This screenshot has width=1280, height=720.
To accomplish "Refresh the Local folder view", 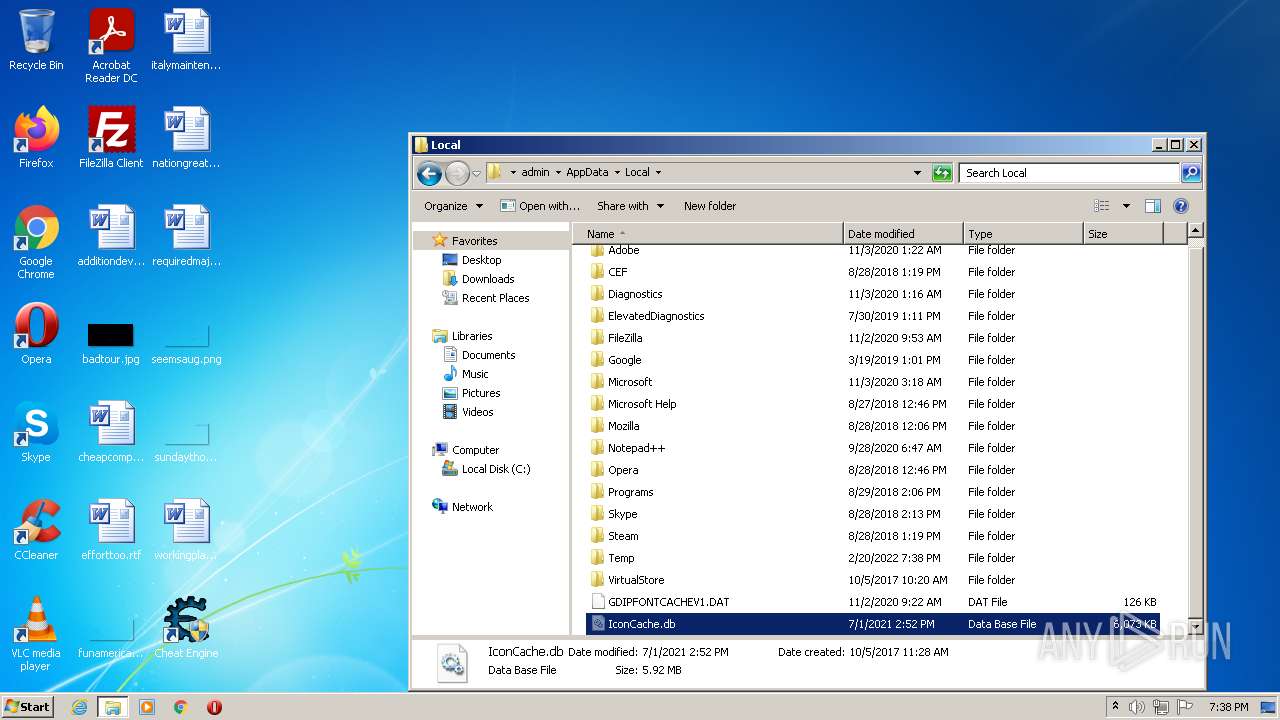I will 942,173.
